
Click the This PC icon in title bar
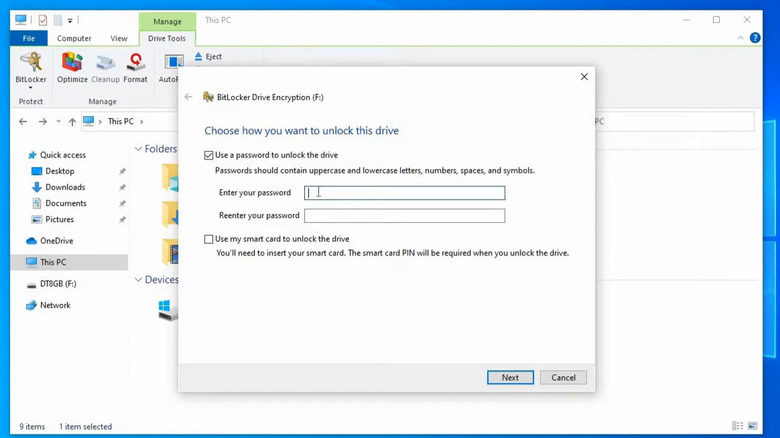click(x=20, y=20)
